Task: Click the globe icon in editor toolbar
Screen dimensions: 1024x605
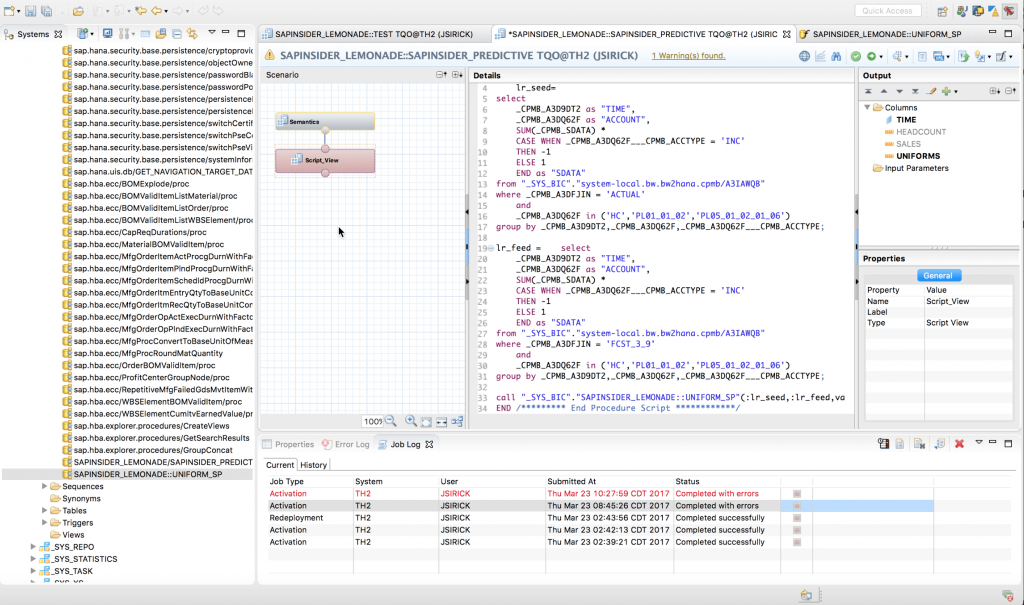Action: click(805, 56)
